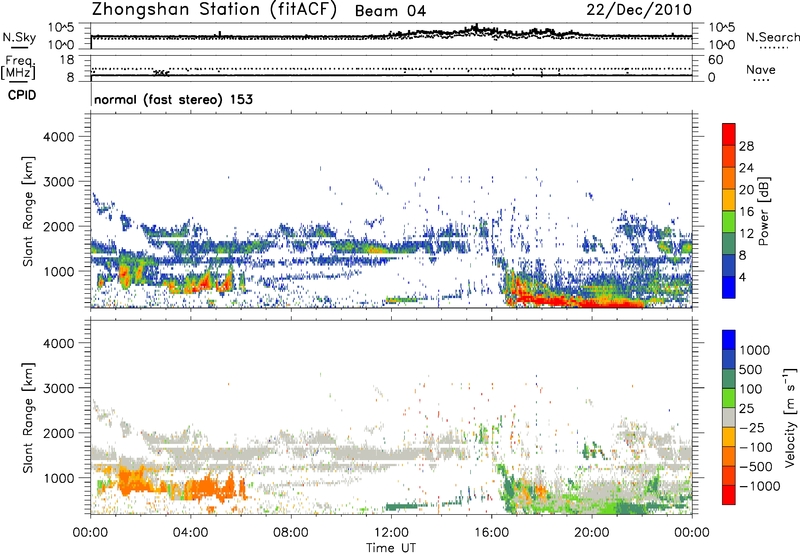Screen dimensions: 800x554
Task: Pick the red bottom segment of the Velocity colorbar
Action: pos(729,495)
